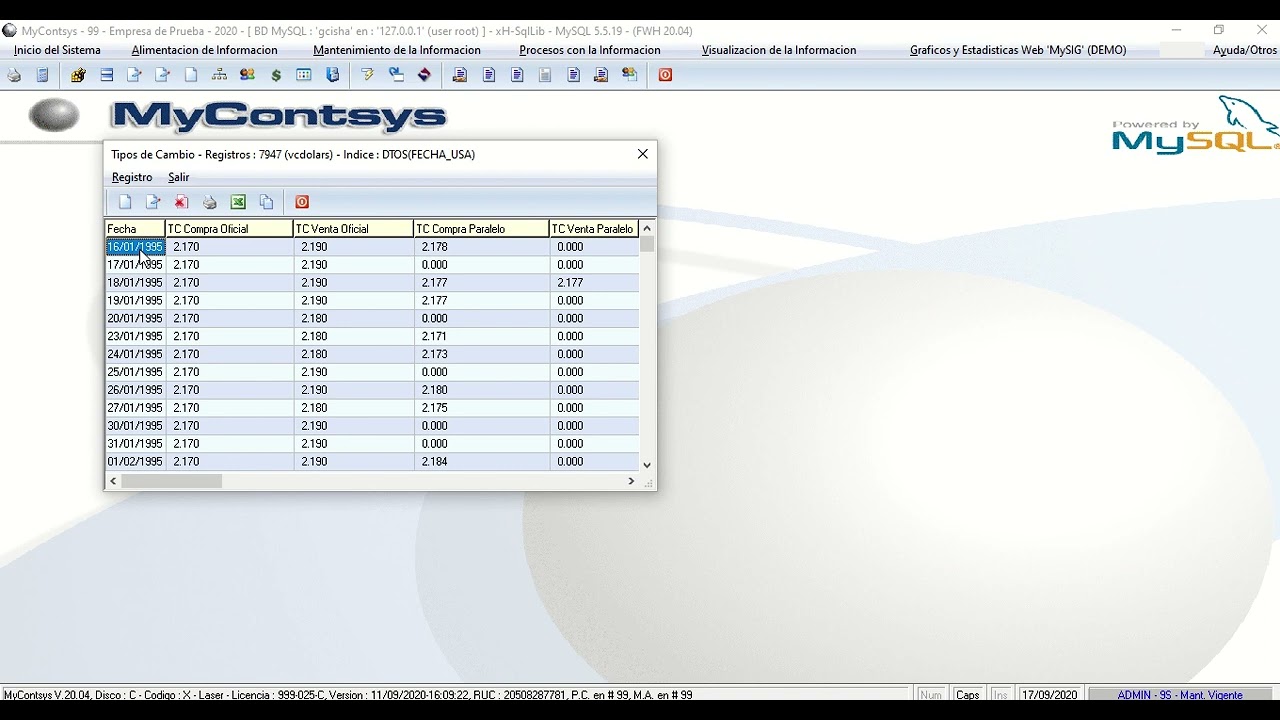The width and height of the screenshot is (1280, 720).
Task: Click the horizontal scrollbar left arrow
Action: [x=113, y=481]
